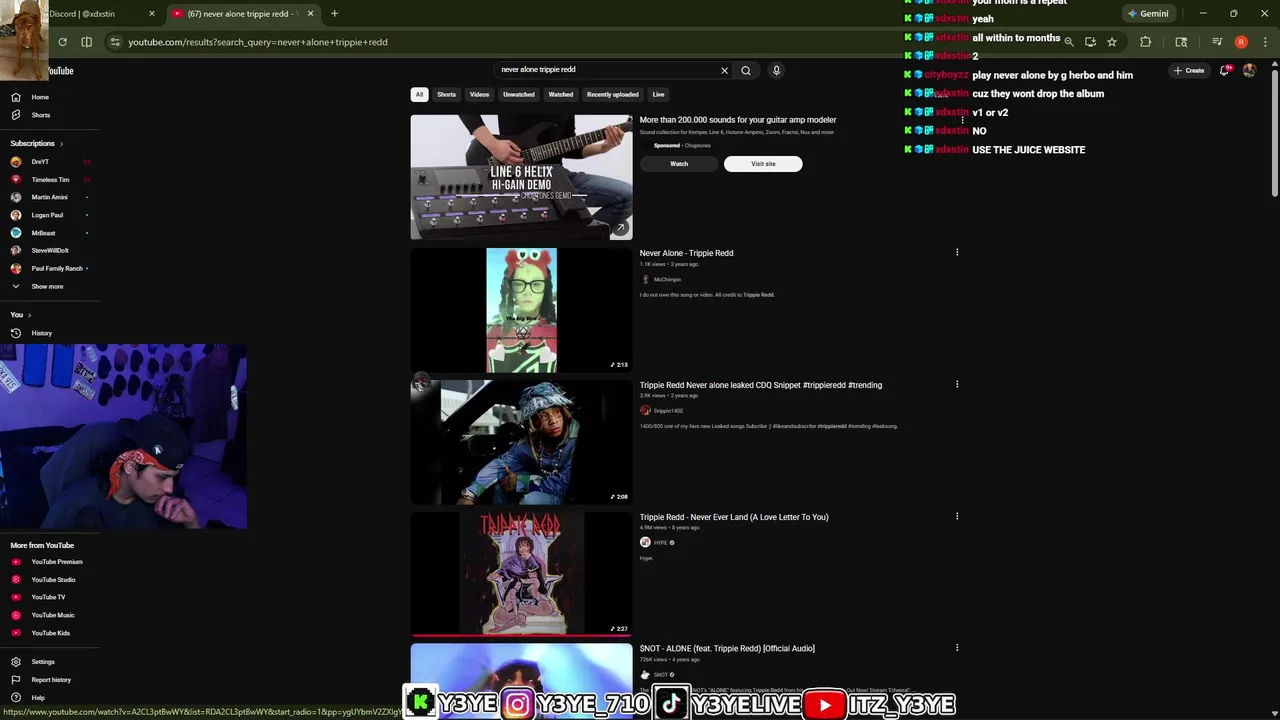Select the Recently uploaded filter chip

click(612, 94)
